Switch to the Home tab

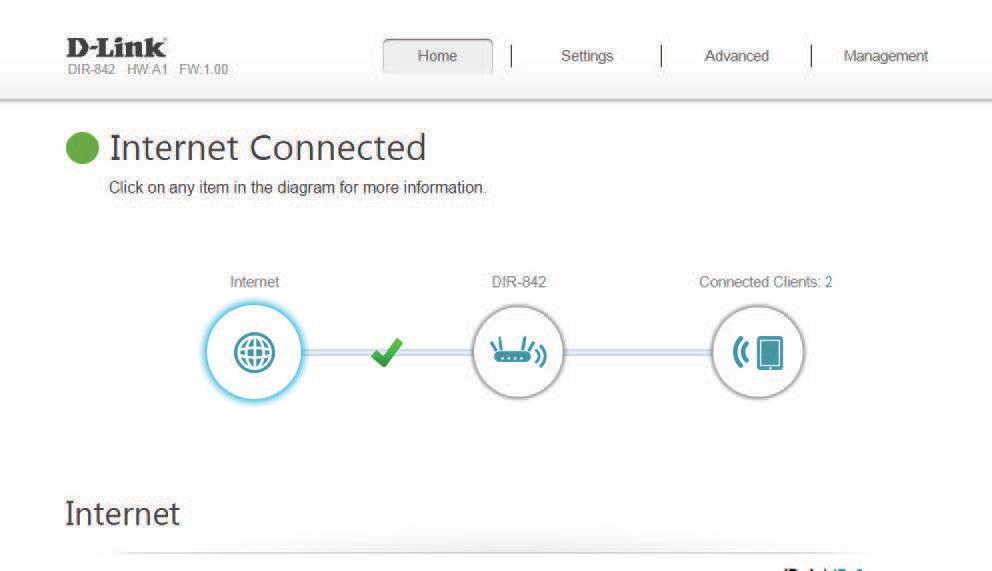point(437,56)
